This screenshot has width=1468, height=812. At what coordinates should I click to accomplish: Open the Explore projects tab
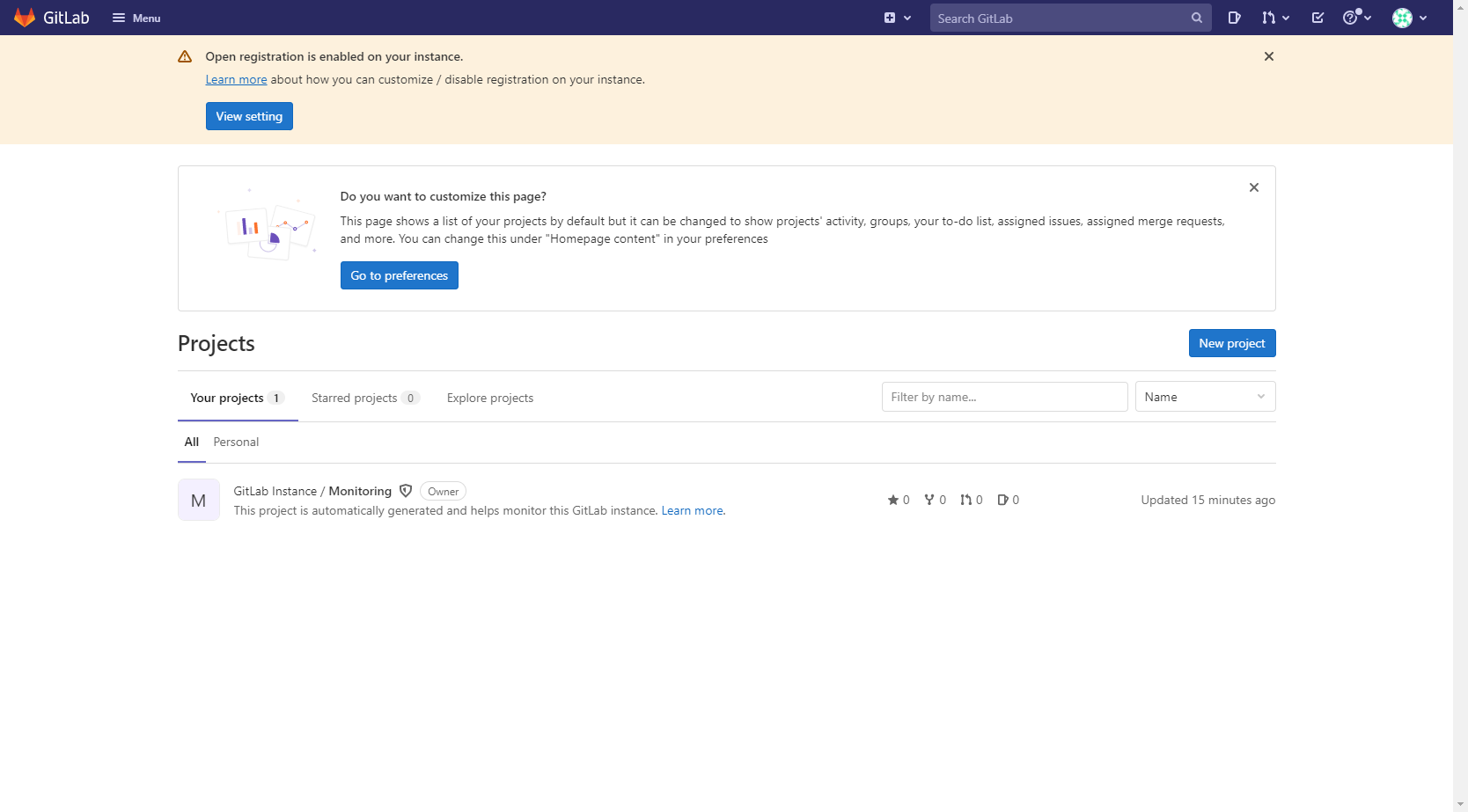(x=489, y=398)
